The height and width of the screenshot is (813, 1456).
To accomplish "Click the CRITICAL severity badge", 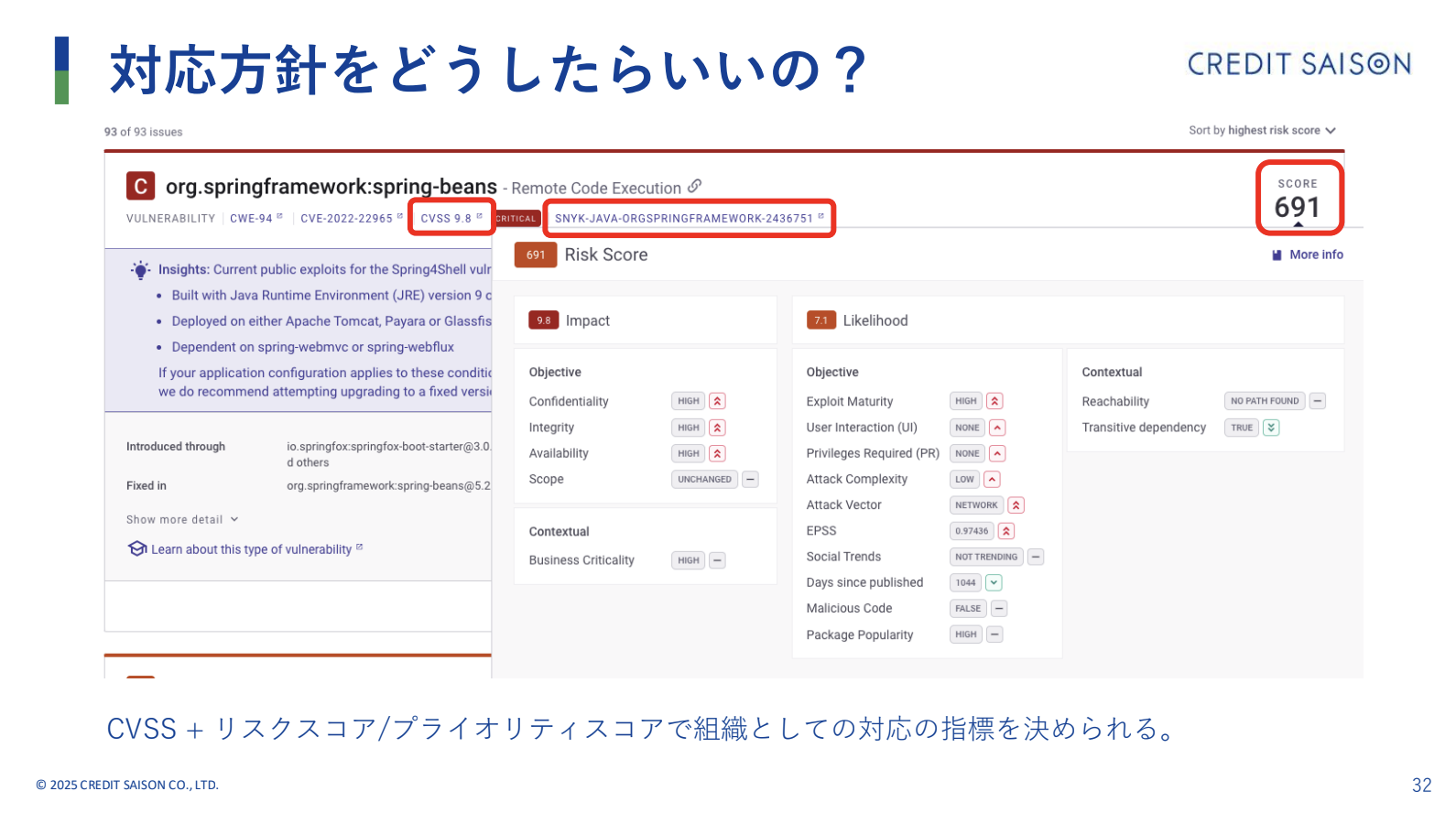I will (x=516, y=218).
